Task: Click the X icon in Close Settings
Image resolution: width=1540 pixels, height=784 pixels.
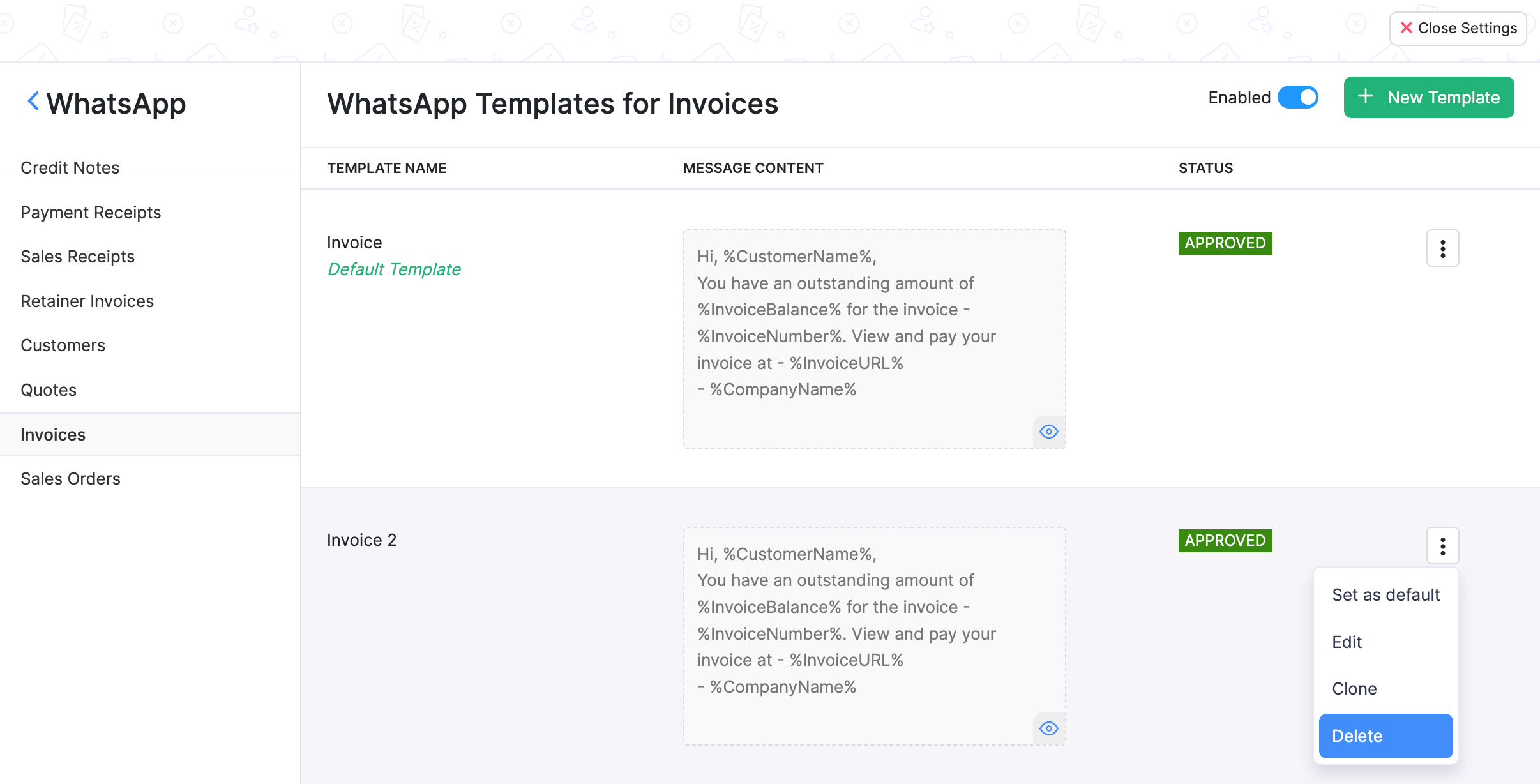Action: click(1407, 27)
